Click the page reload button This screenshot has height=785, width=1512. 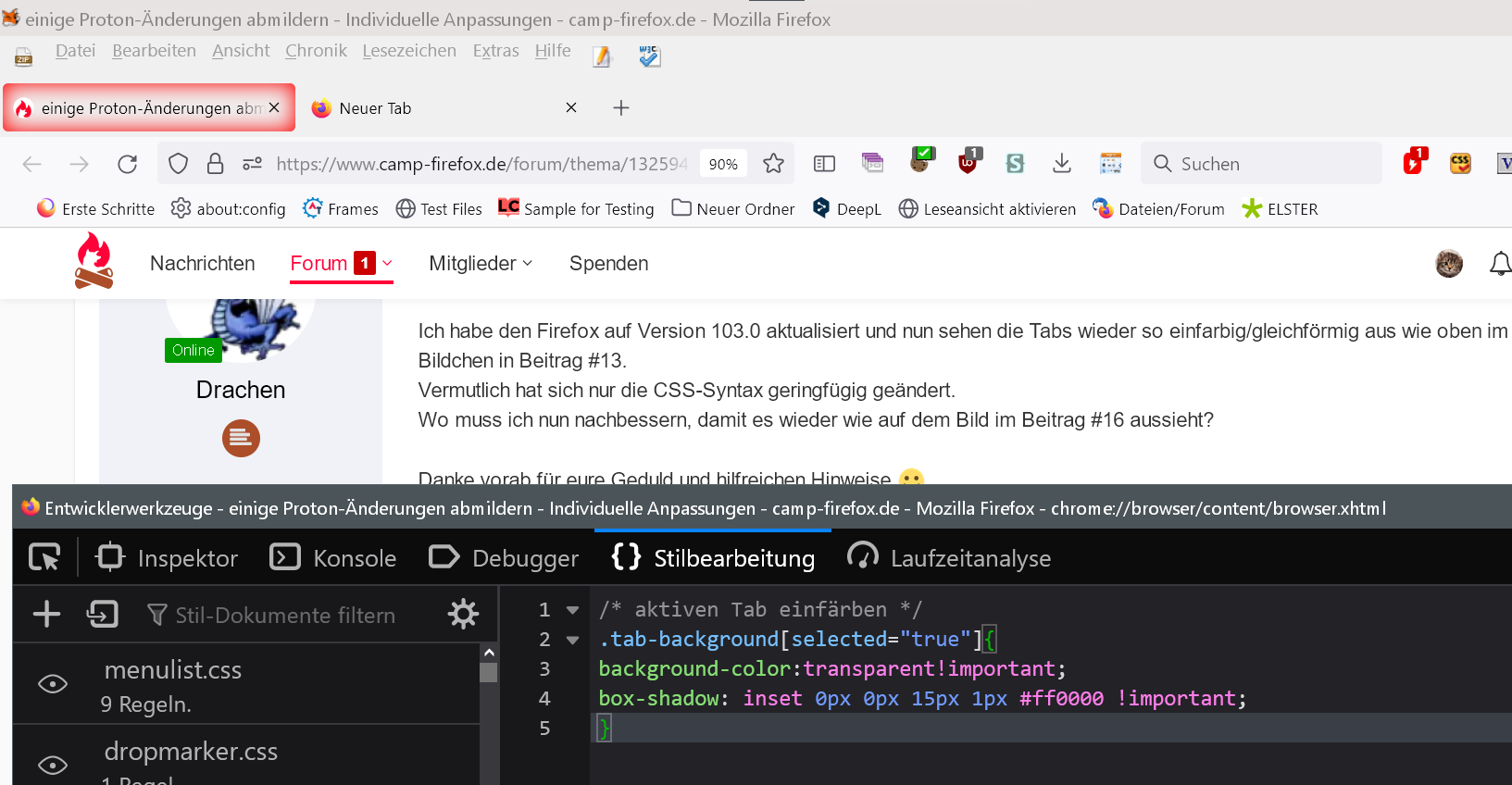pyautogui.click(x=128, y=164)
